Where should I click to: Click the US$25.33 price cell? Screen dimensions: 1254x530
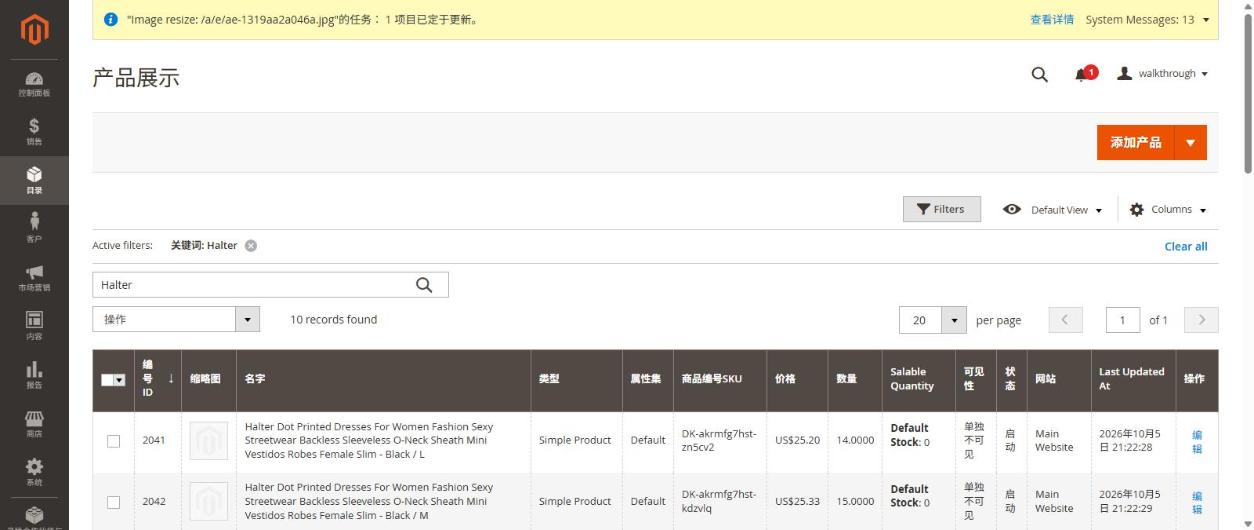coord(797,502)
